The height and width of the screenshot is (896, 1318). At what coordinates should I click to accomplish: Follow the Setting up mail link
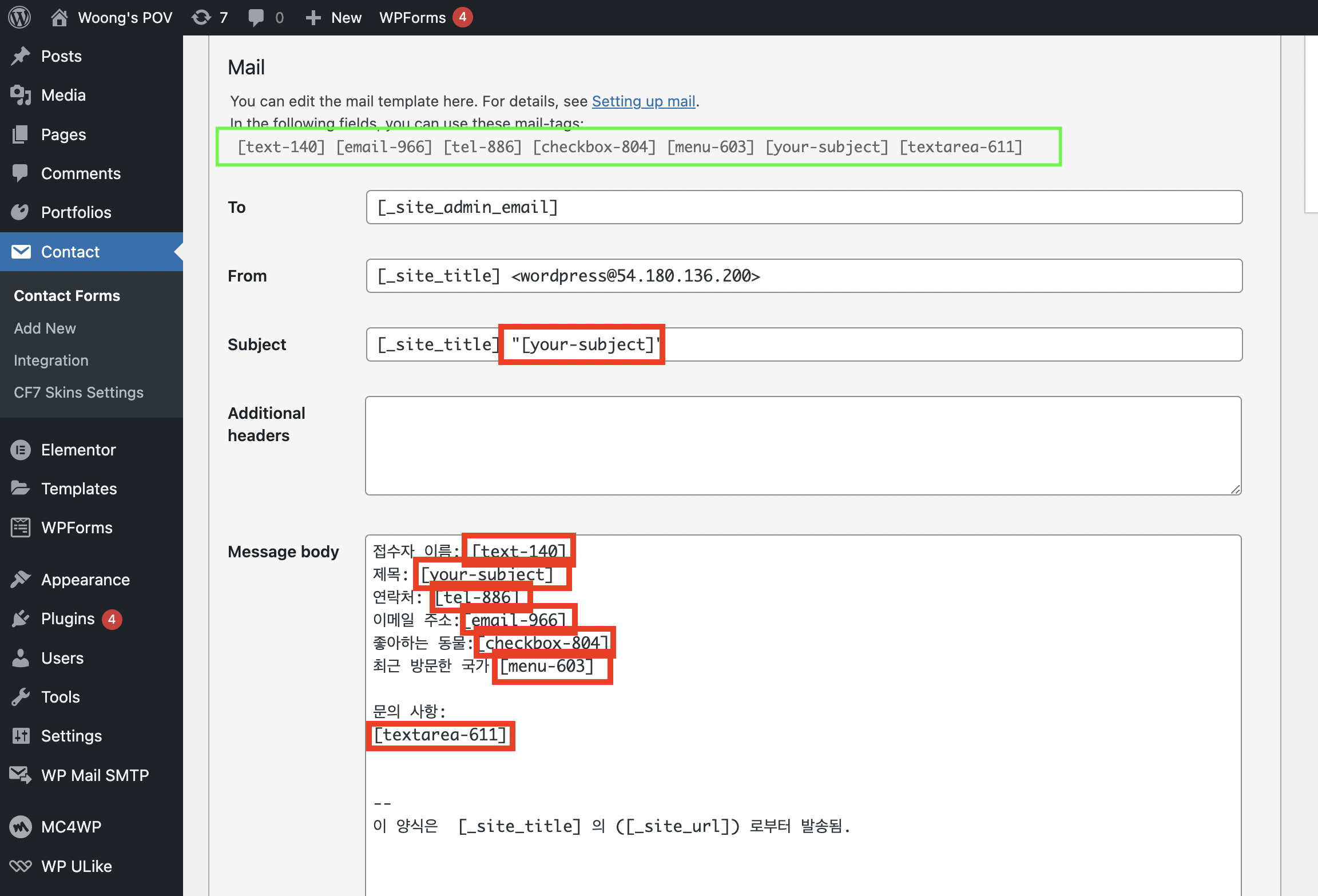643,101
